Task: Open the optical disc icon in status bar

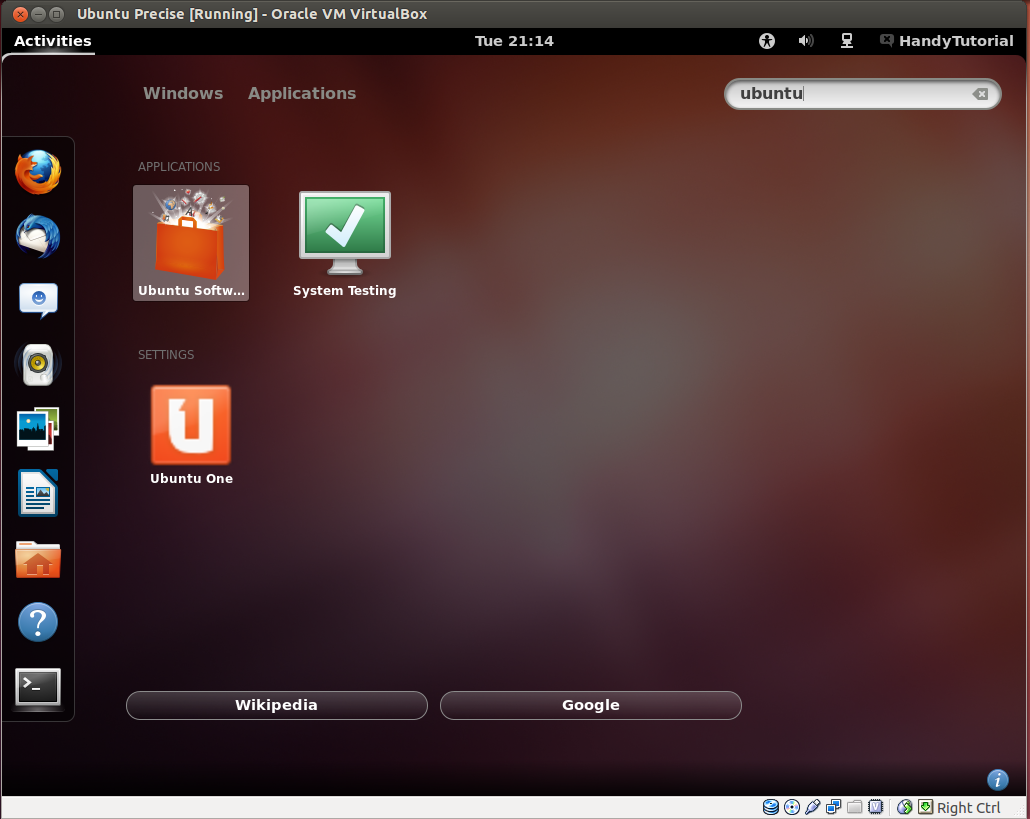Action: click(790, 807)
